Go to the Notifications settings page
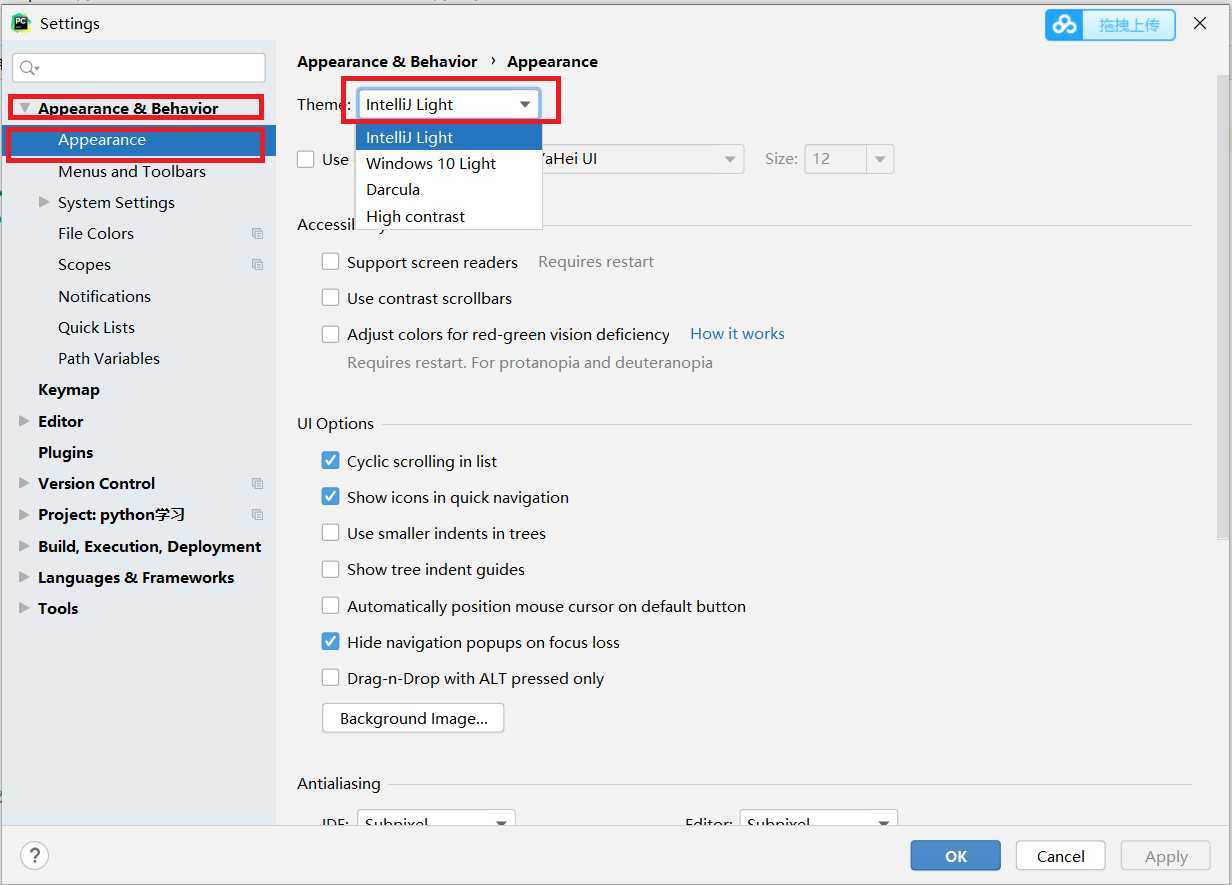Screen dimensions: 1232x885 (104, 296)
